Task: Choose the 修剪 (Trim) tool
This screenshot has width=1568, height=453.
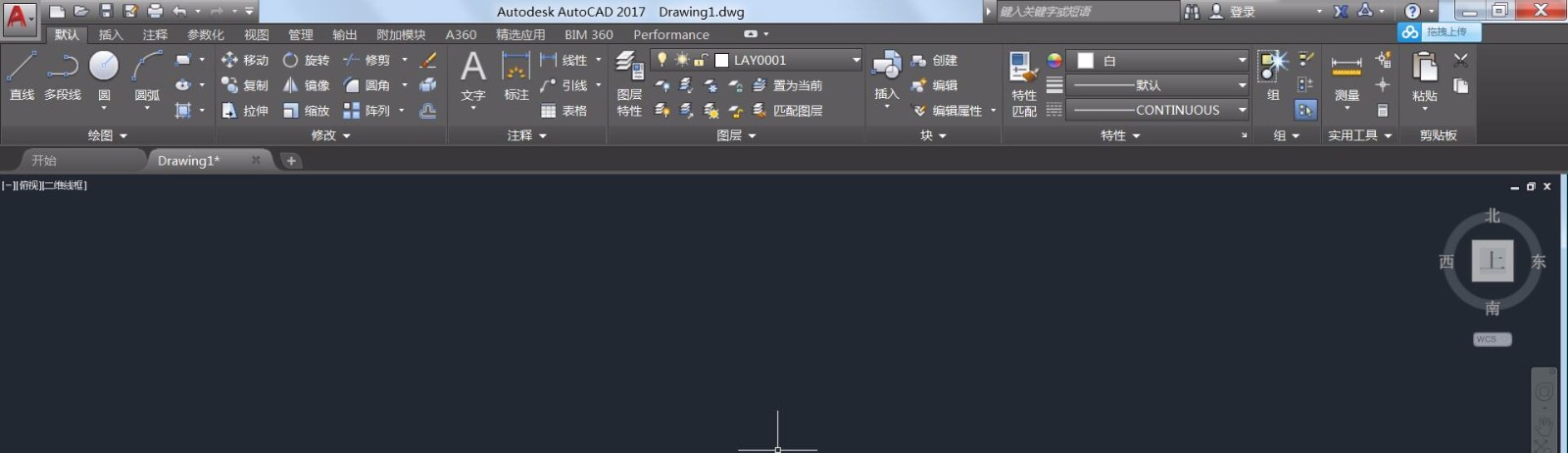Action: (367, 60)
